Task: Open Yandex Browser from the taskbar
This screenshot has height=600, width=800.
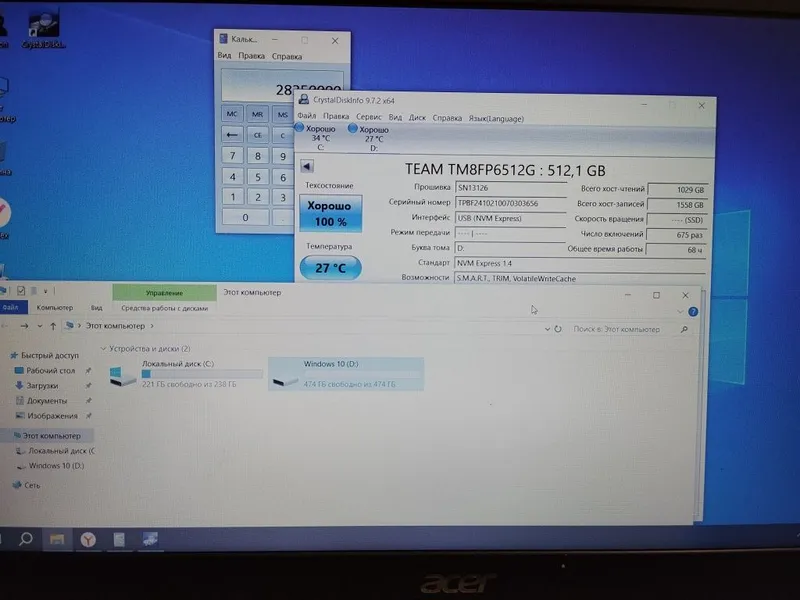Action: (x=88, y=539)
